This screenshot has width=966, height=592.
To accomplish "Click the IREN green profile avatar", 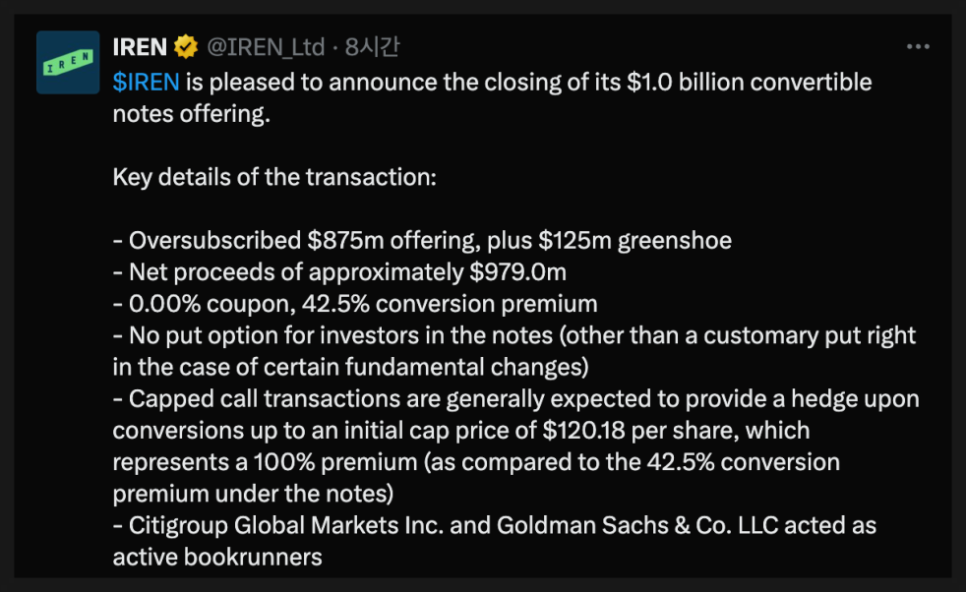I will pos(68,62).
